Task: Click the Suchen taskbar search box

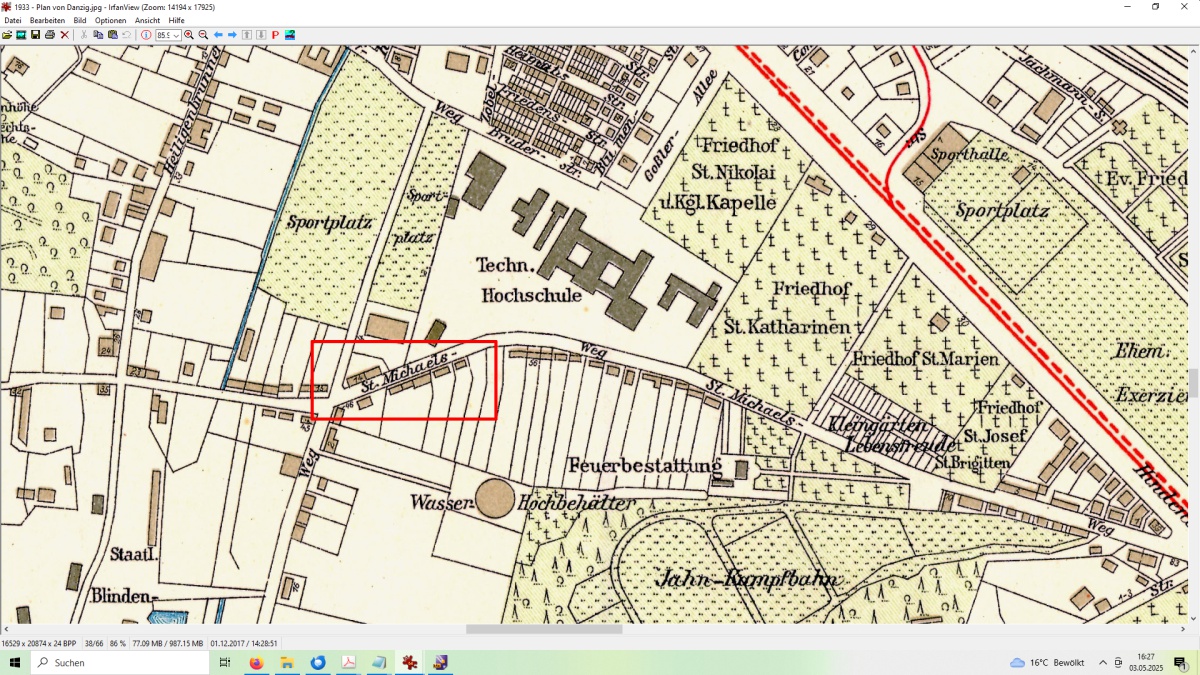Action: [120, 662]
